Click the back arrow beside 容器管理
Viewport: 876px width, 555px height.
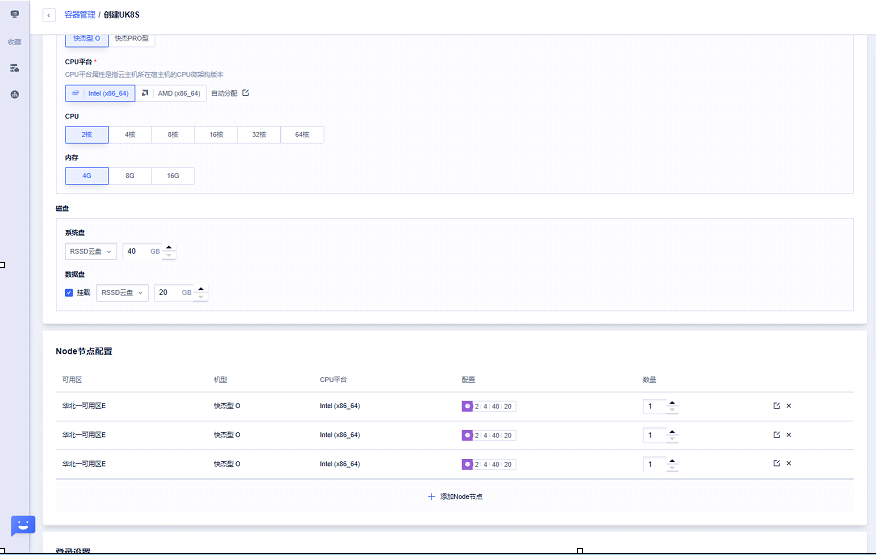click(49, 15)
